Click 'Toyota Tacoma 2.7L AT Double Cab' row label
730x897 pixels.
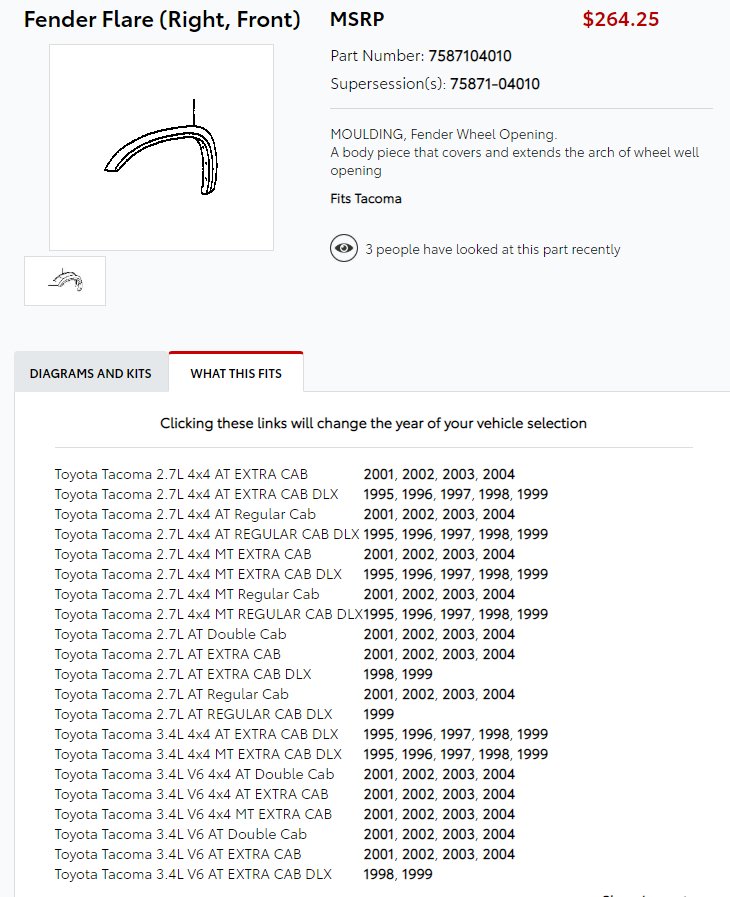point(170,634)
